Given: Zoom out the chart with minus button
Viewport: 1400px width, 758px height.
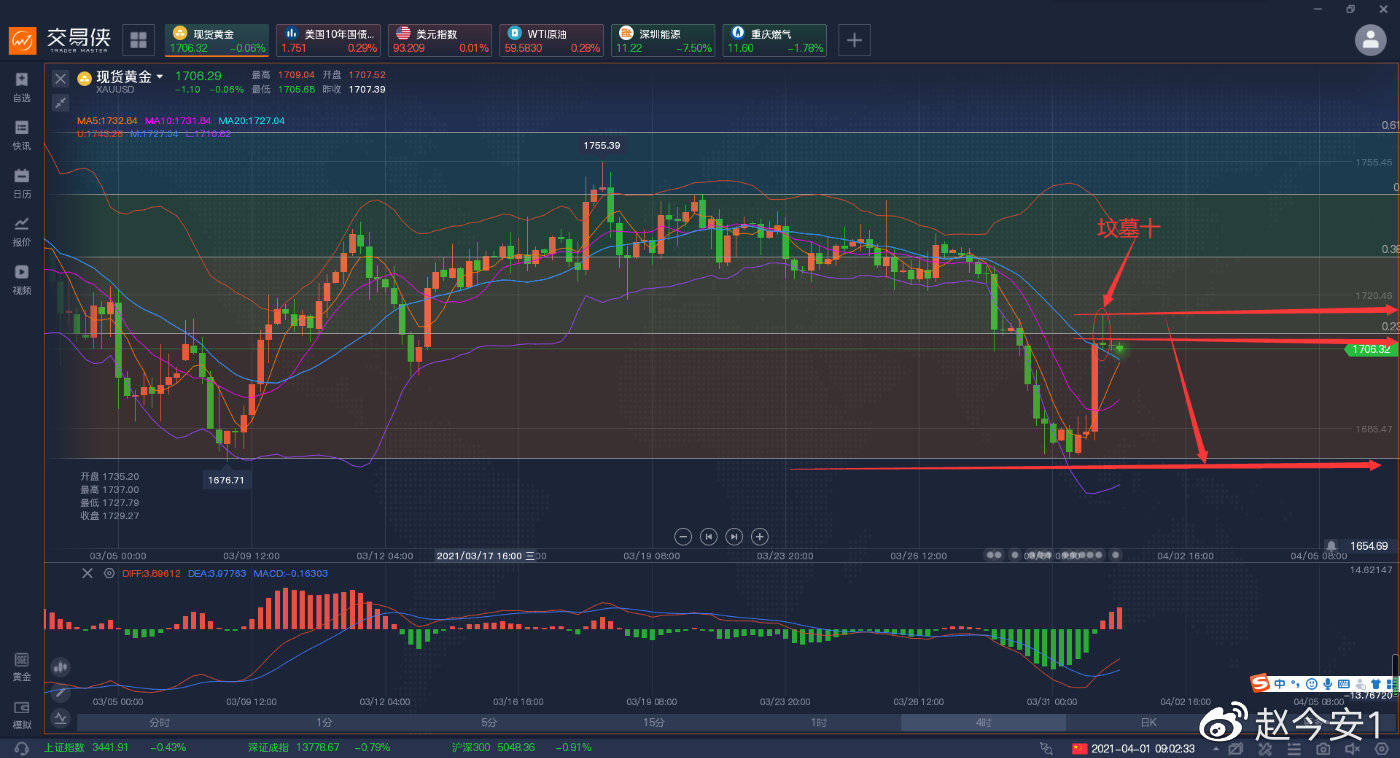Looking at the screenshot, I should tap(683, 536).
